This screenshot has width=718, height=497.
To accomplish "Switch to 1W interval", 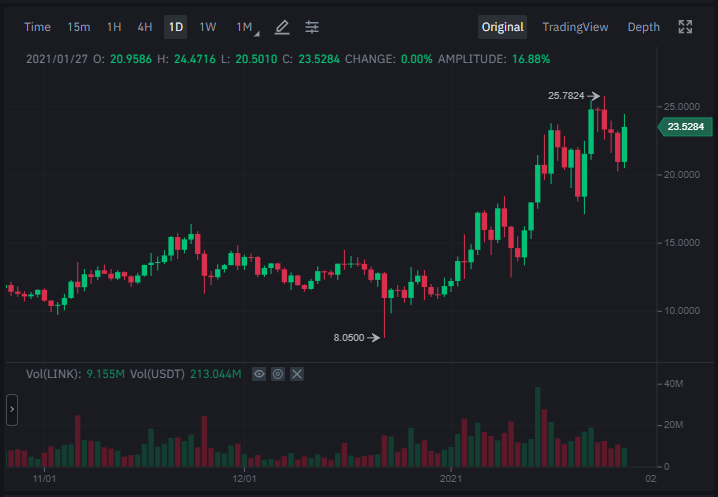I will click(x=207, y=27).
